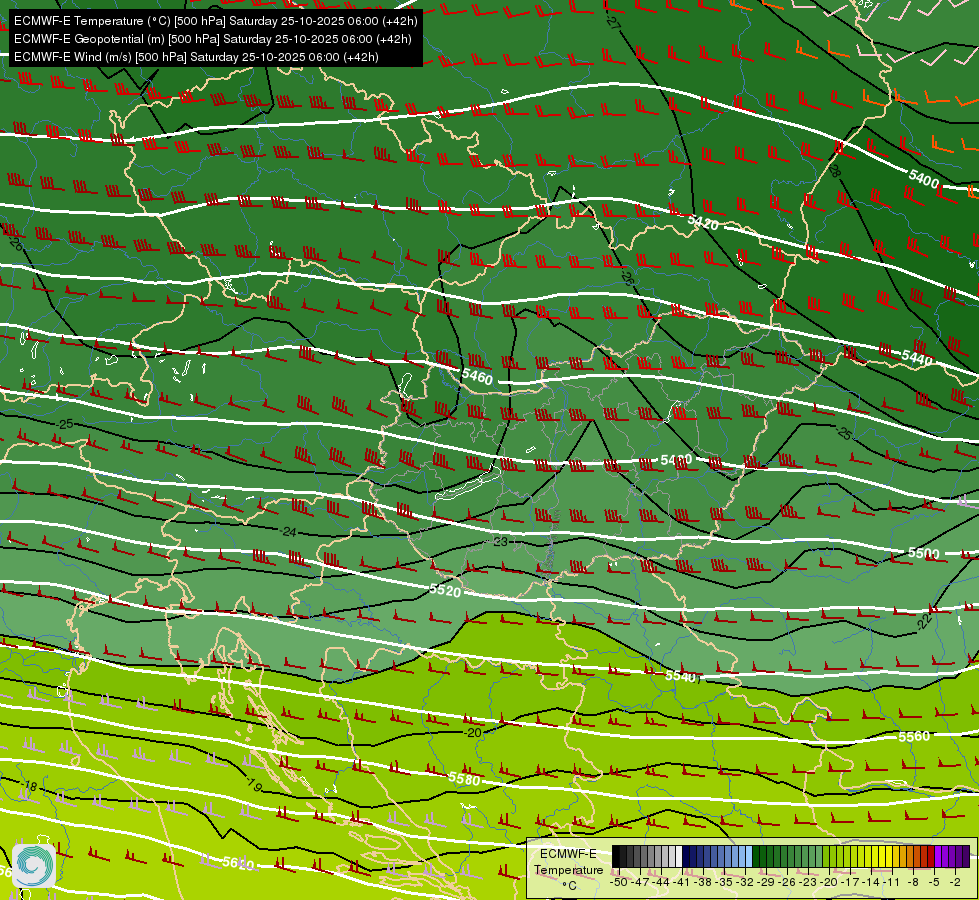
Task: Click the -38 value on the legend scale
Action: pos(703,883)
